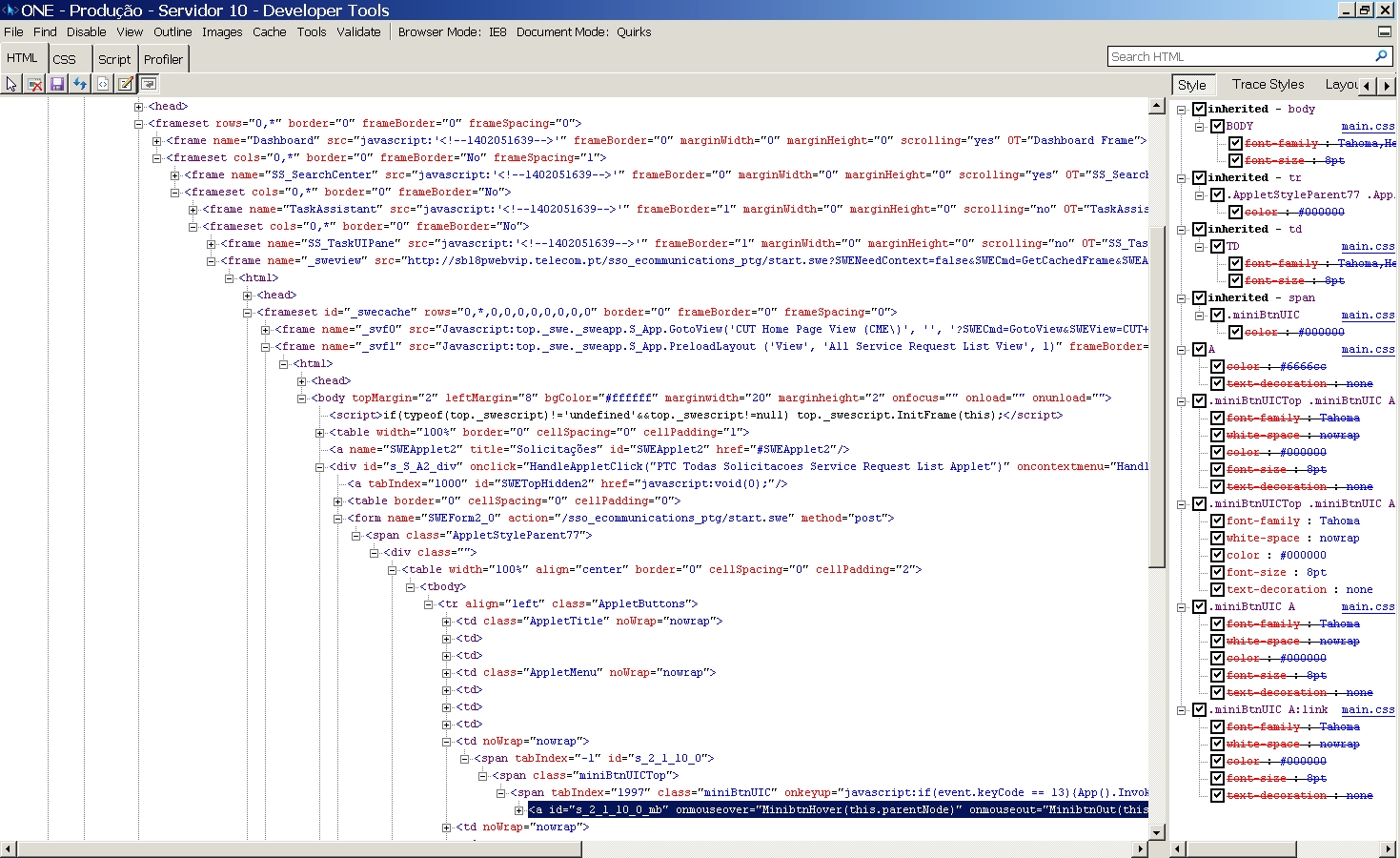Click the HTML tree horizontal scroll-left arrow
The width and height of the screenshot is (1400, 858).
coord(9,848)
